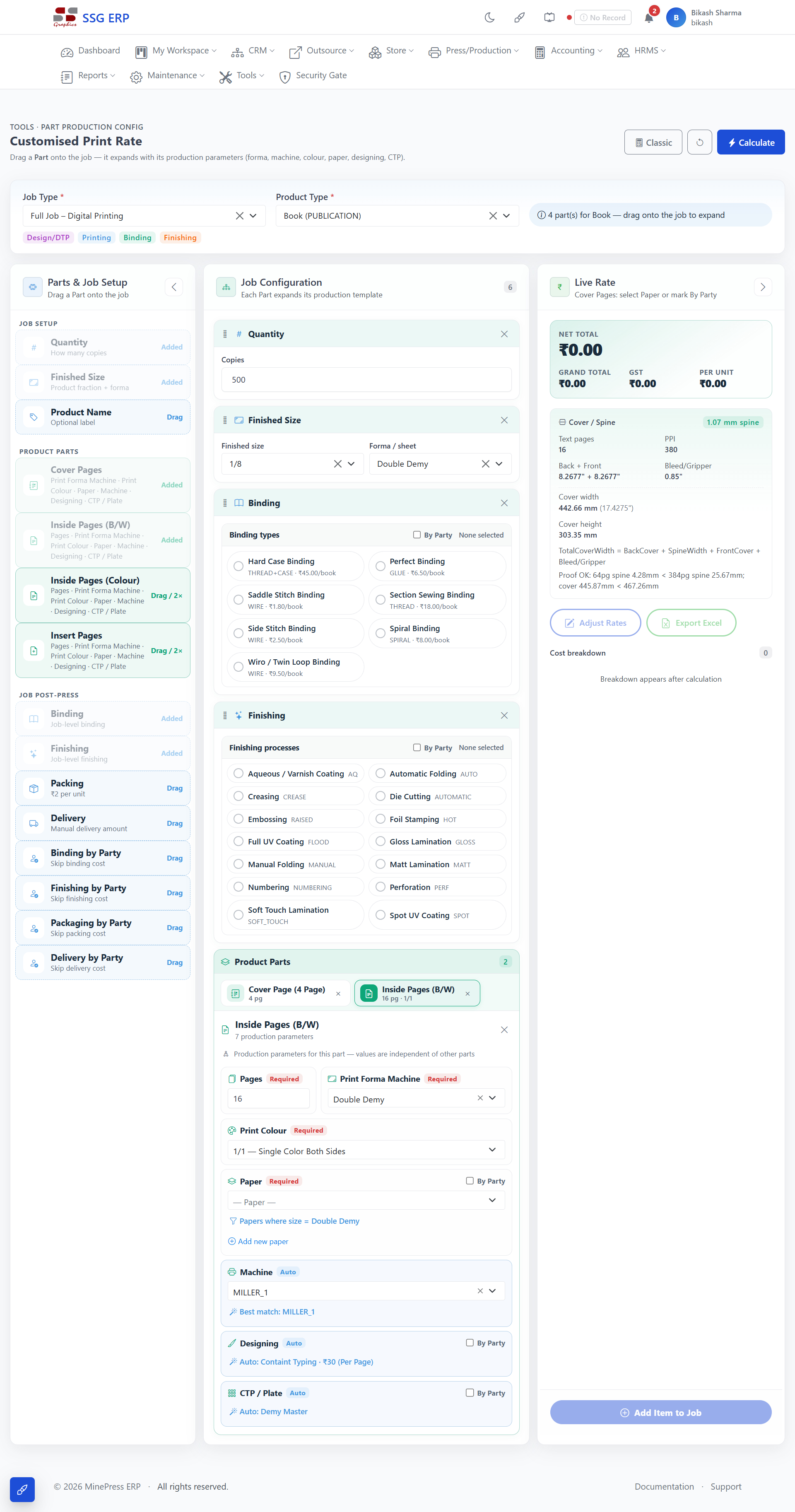Click the Product Name tag icon
Screen dimensions: 795x1512
[x=34, y=417]
